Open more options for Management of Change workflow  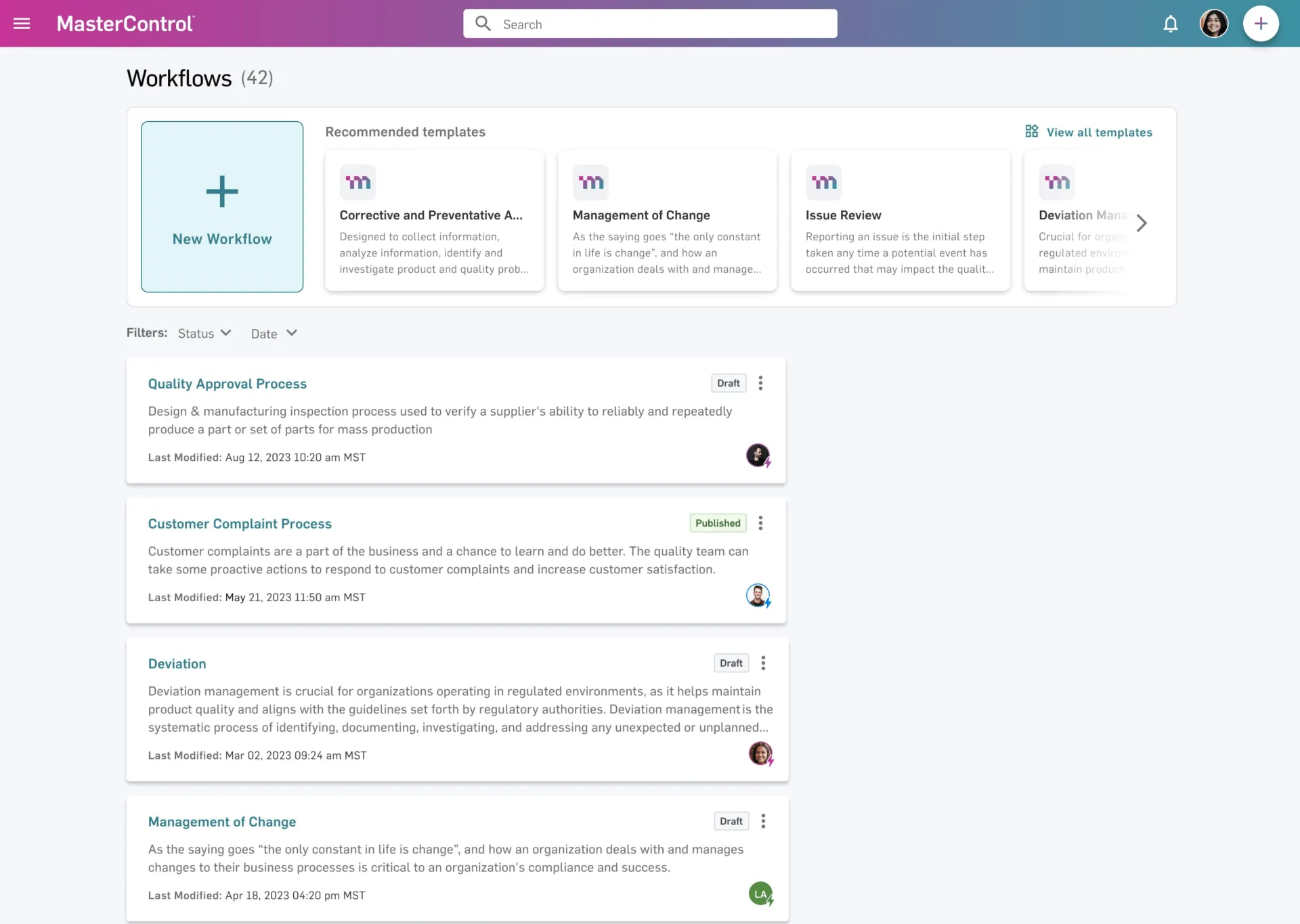click(763, 821)
